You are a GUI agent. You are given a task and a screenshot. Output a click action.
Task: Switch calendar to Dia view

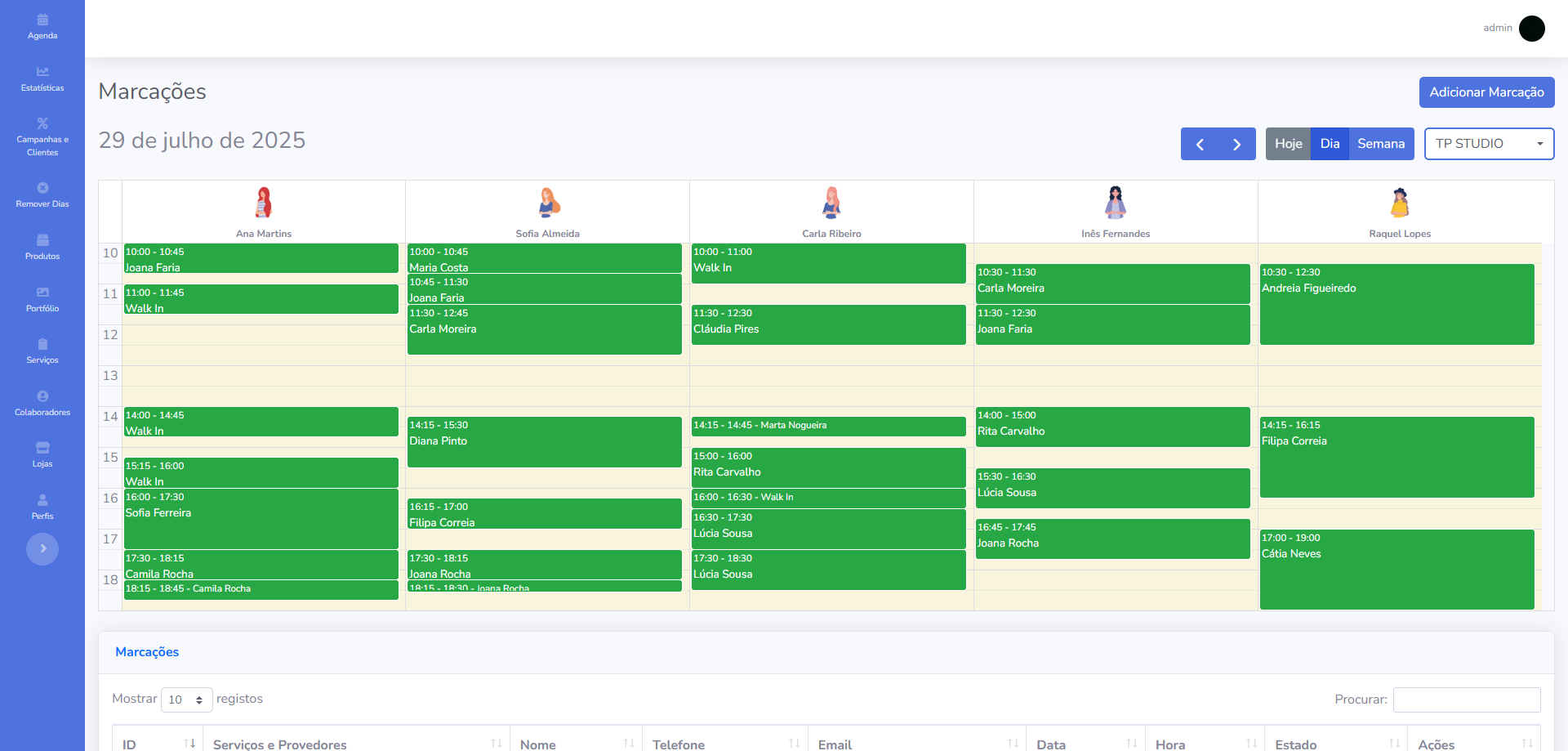[x=1330, y=144]
